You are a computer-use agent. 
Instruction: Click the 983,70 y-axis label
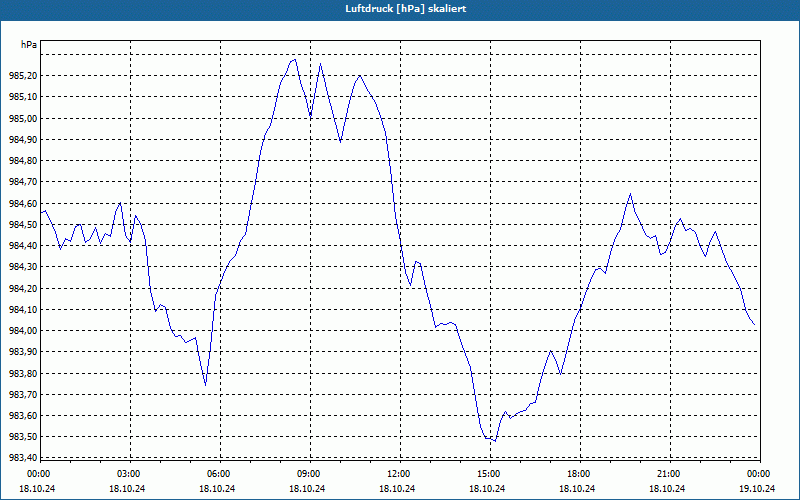23,394
